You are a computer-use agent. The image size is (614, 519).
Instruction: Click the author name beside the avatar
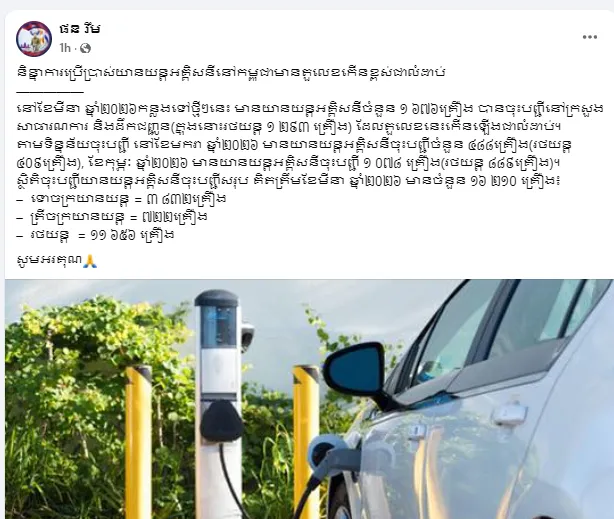[80, 29]
